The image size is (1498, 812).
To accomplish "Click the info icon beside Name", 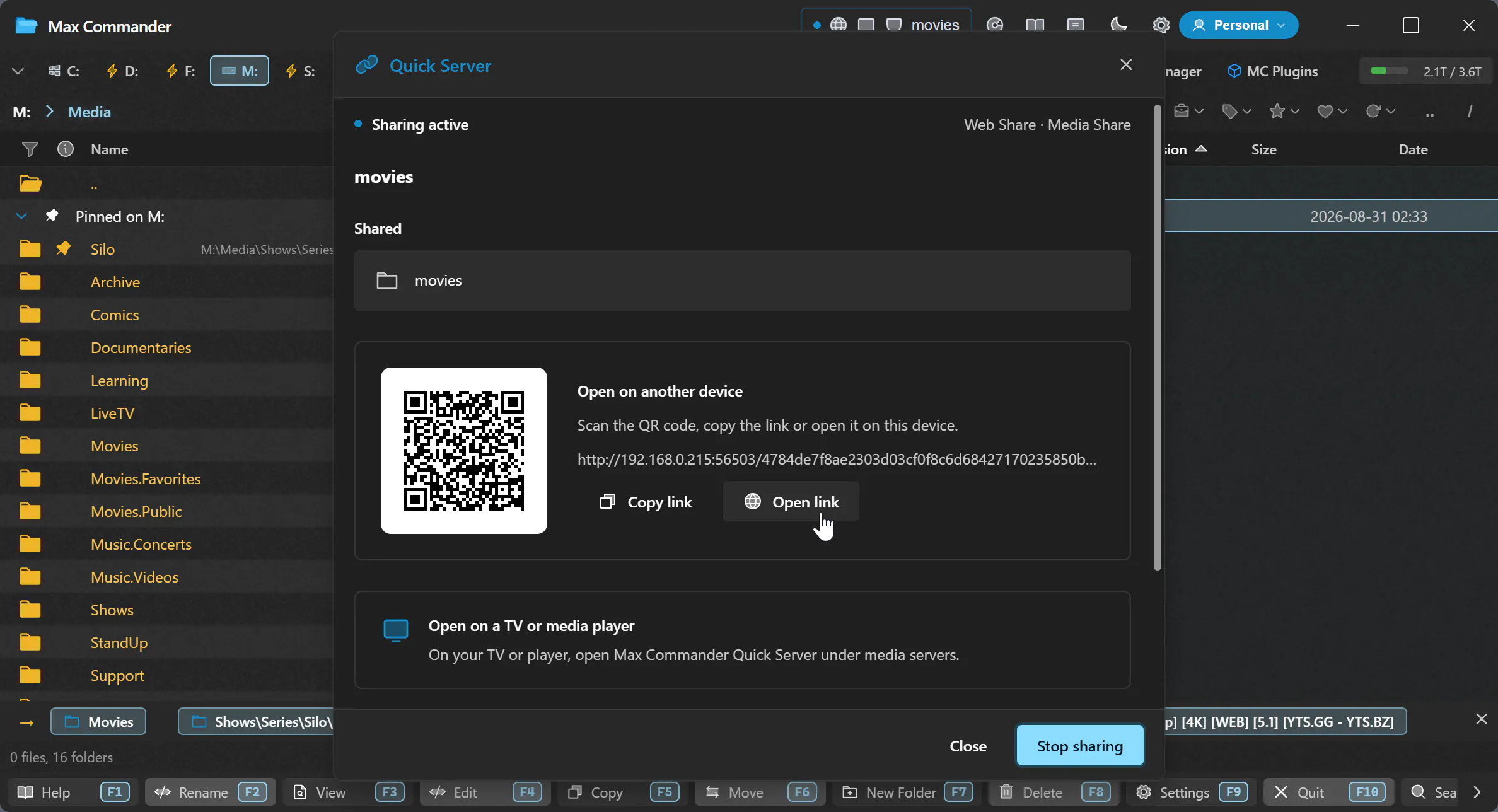I will [66, 149].
